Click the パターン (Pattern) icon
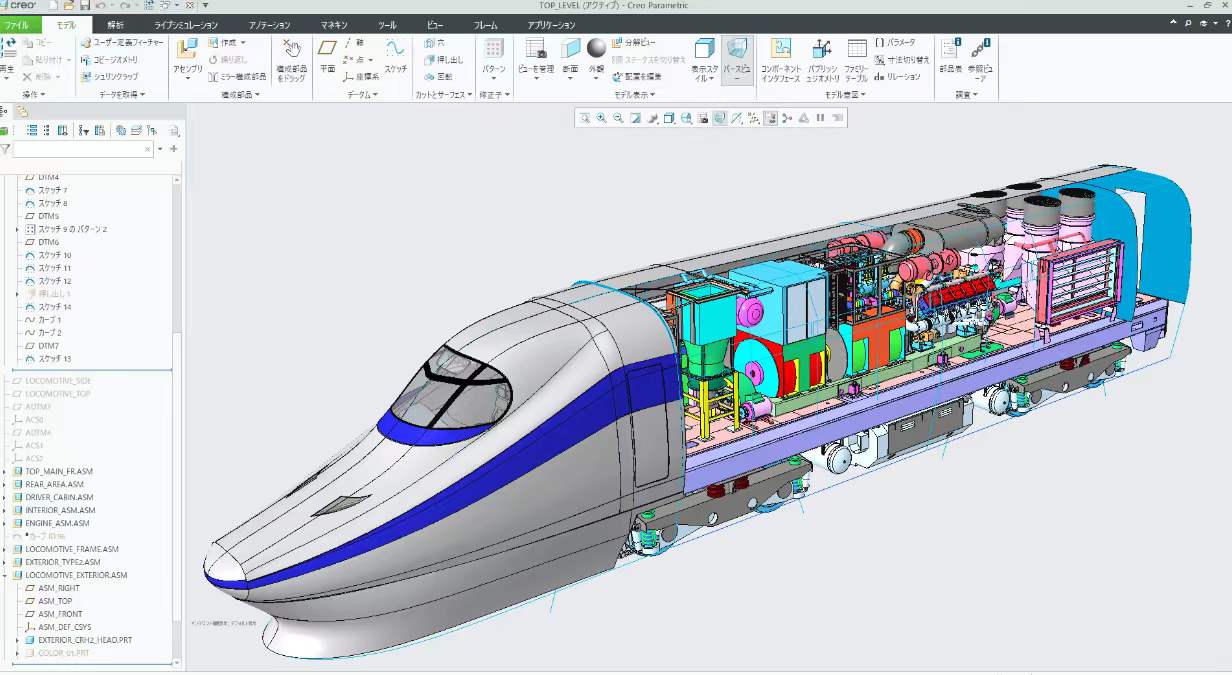The image size is (1232, 675). click(x=494, y=54)
